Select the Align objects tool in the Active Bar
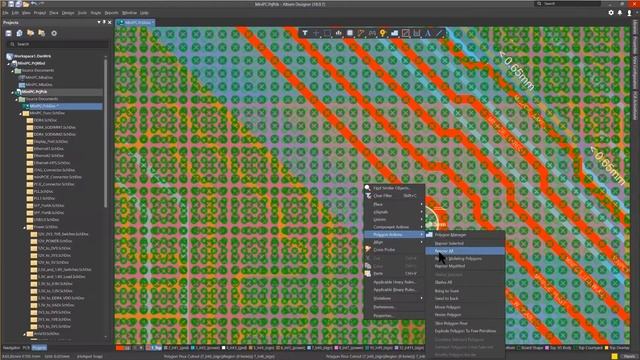The image size is (640, 360). tap(338, 33)
